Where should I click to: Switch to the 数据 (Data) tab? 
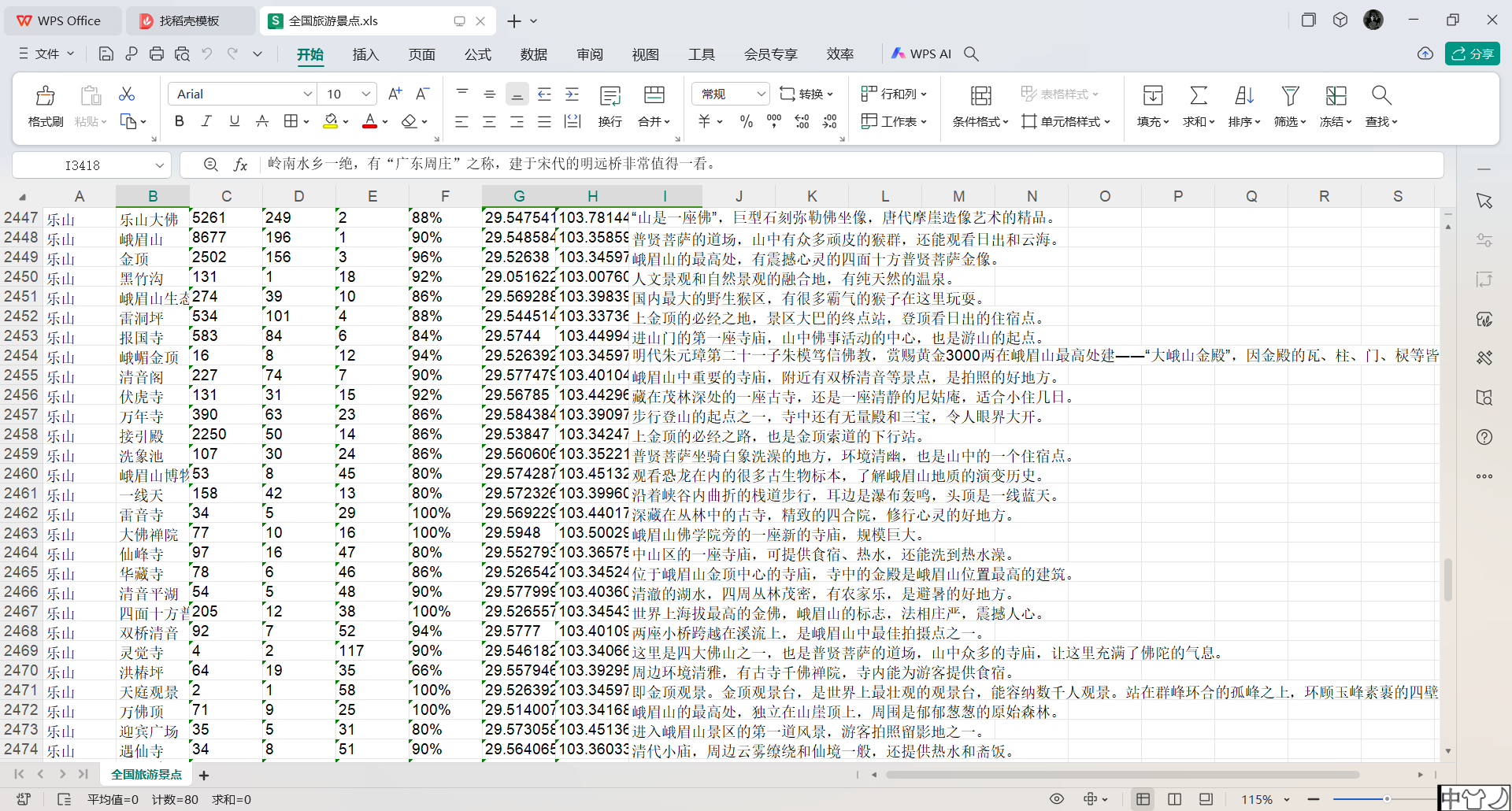pos(533,54)
